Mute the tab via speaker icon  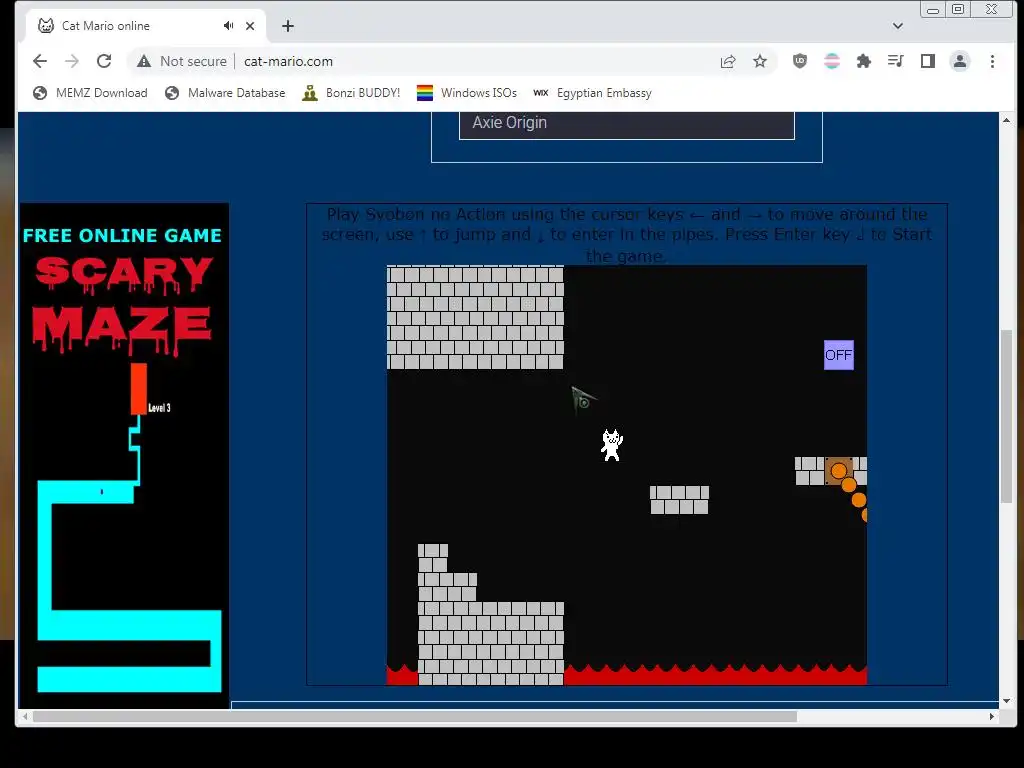228,25
